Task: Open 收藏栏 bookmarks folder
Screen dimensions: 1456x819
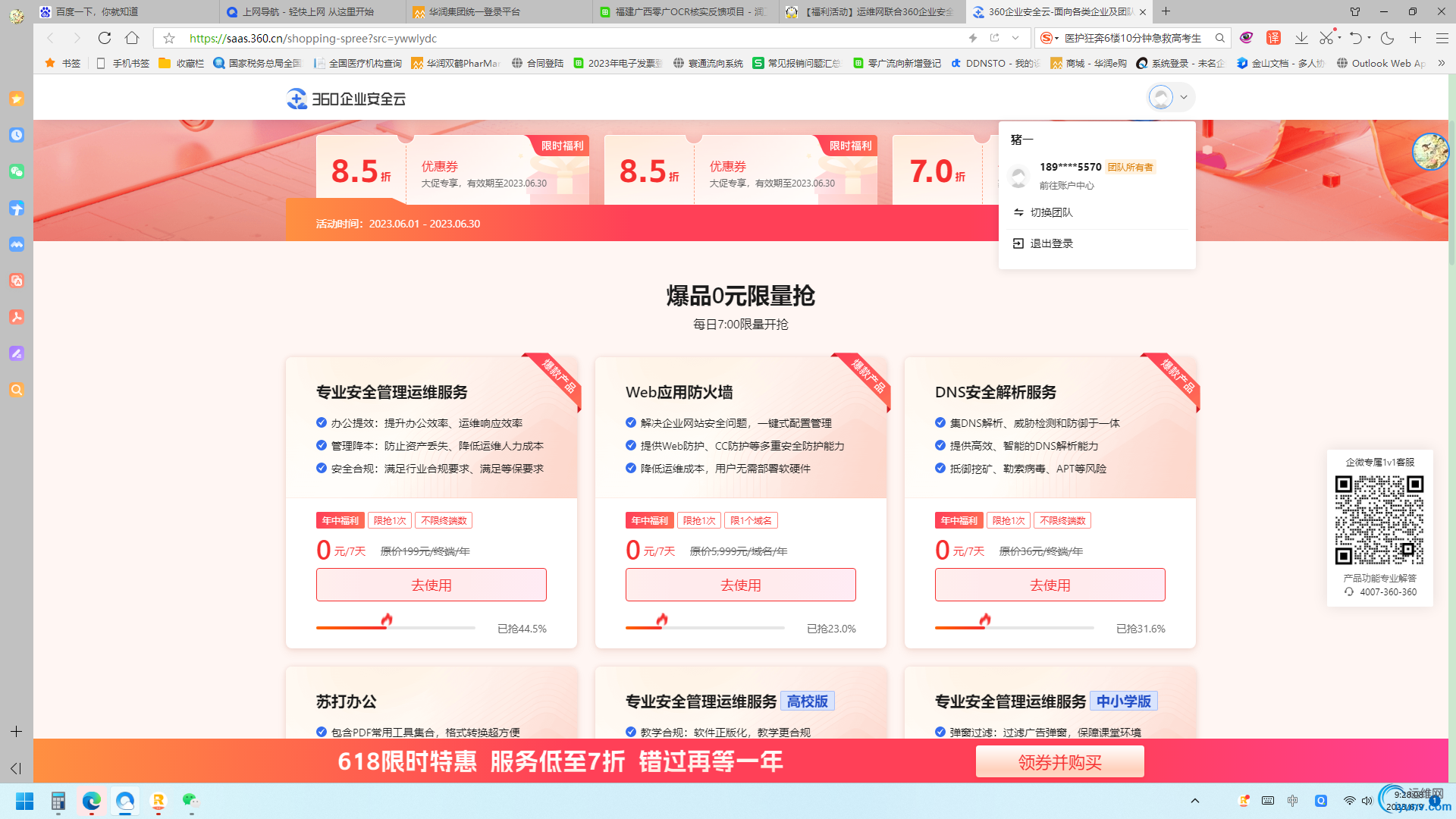Action: pos(181,63)
